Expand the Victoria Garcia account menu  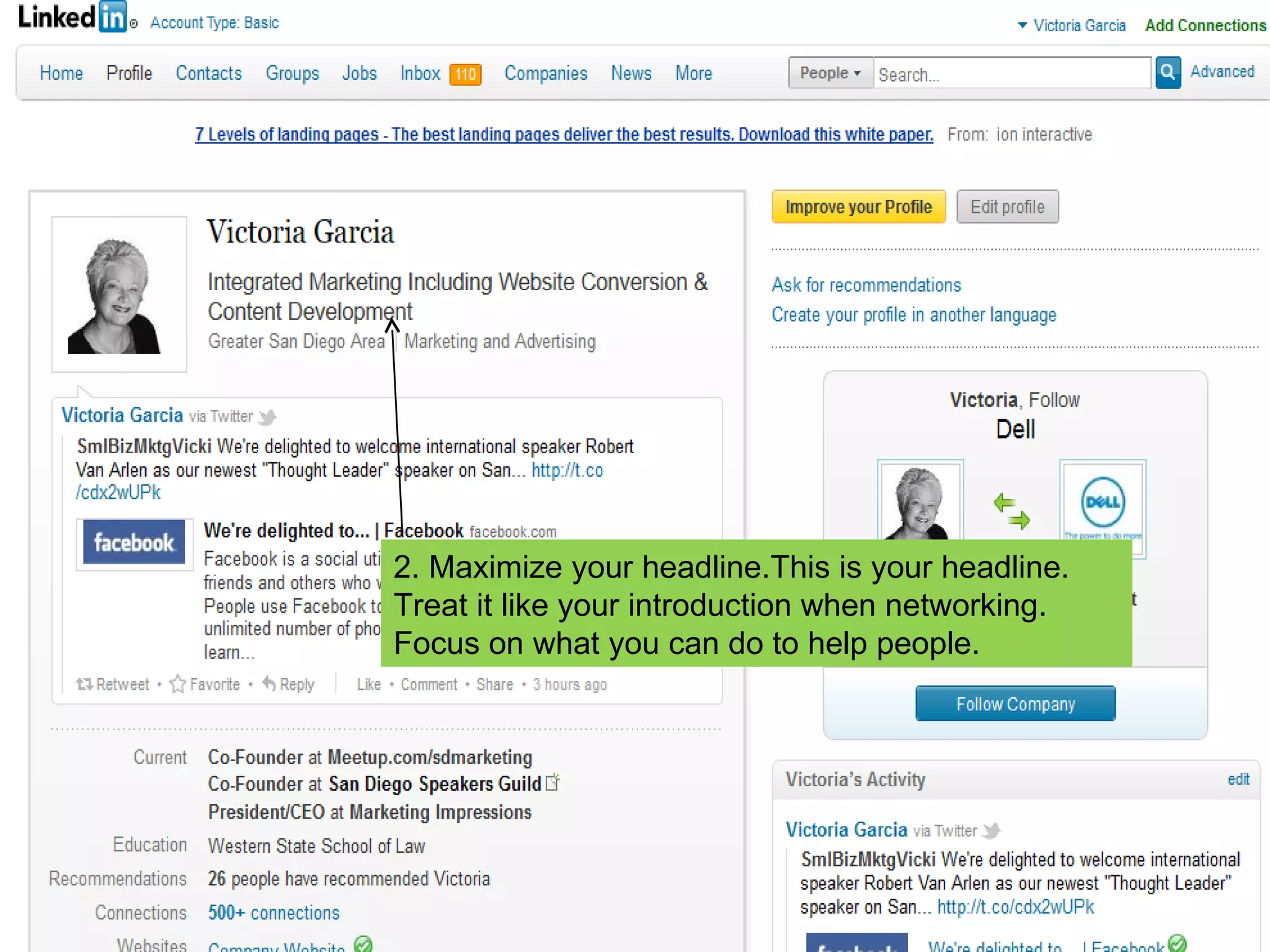pos(1072,25)
